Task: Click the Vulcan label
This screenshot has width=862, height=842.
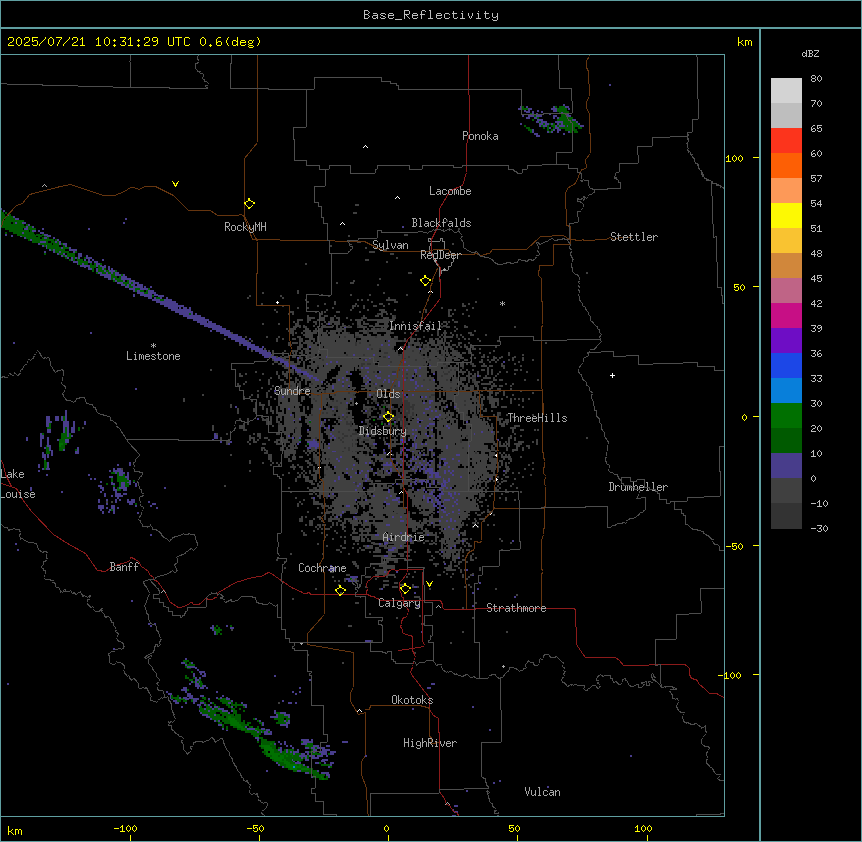Action: click(543, 792)
